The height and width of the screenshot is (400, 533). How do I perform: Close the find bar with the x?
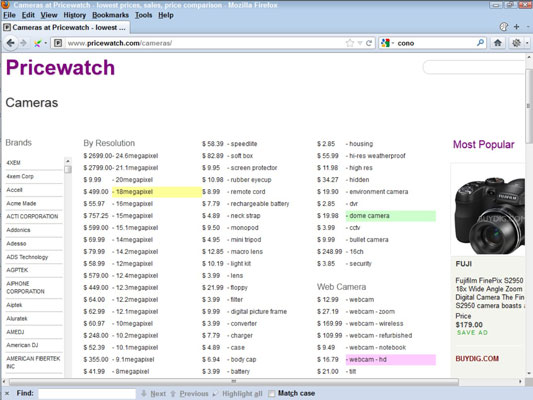(x=7, y=393)
